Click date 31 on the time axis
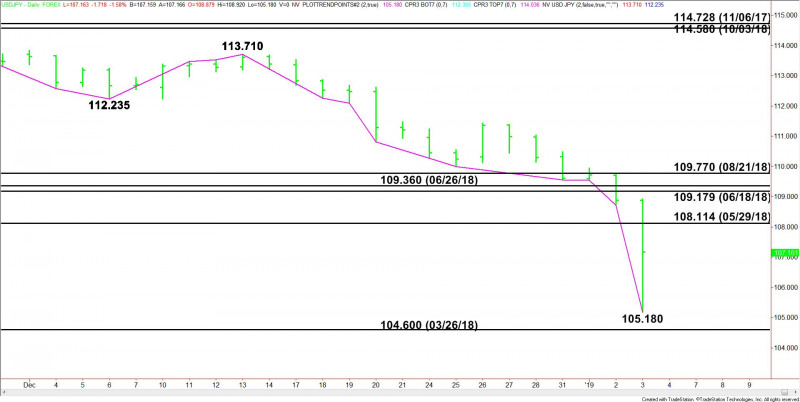The height and width of the screenshot is (402, 800). coord(563,383)
